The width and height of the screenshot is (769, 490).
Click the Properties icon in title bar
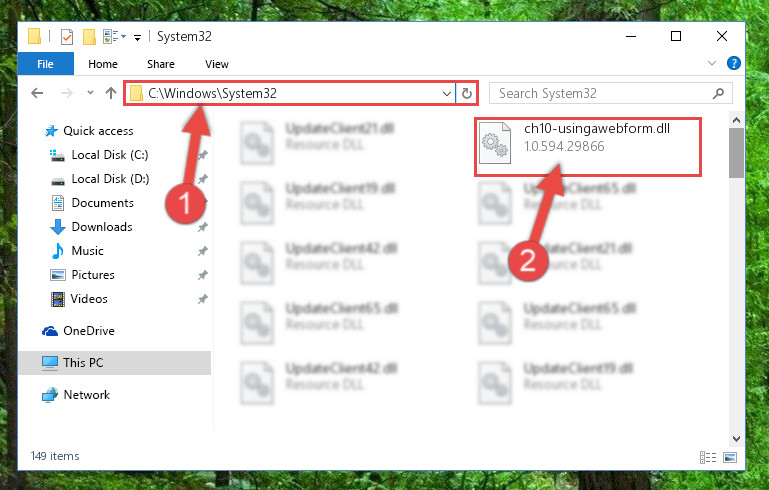click(x=67, y=37)
